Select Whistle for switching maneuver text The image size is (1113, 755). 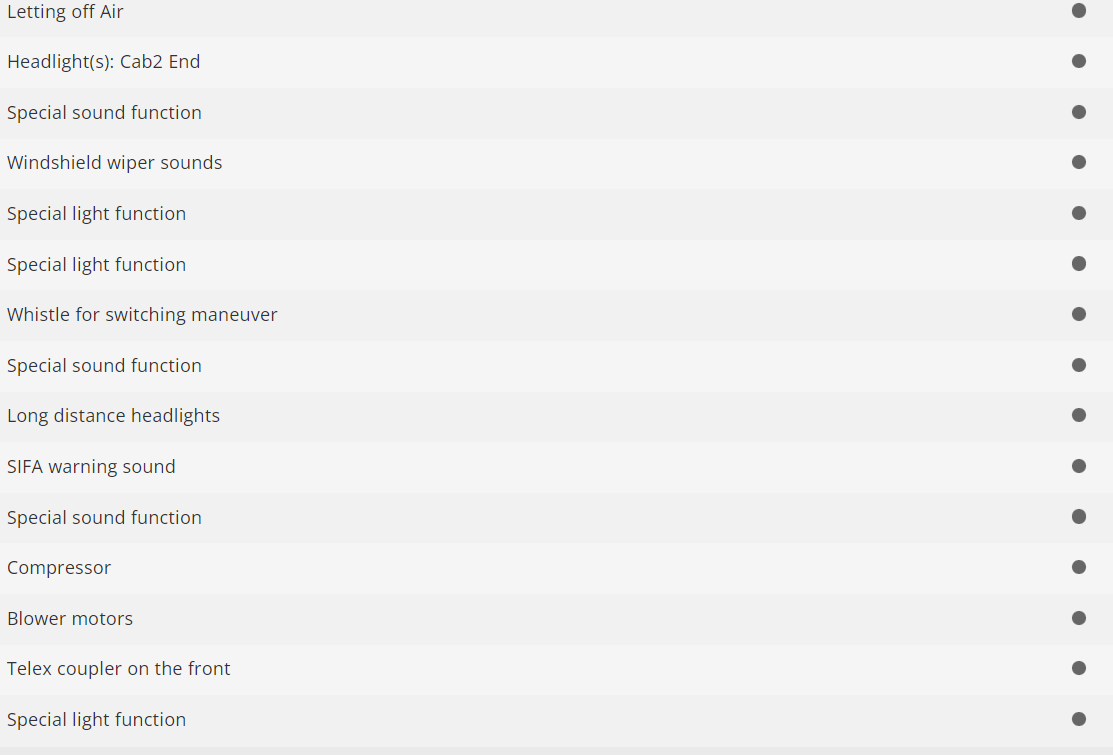142,315
